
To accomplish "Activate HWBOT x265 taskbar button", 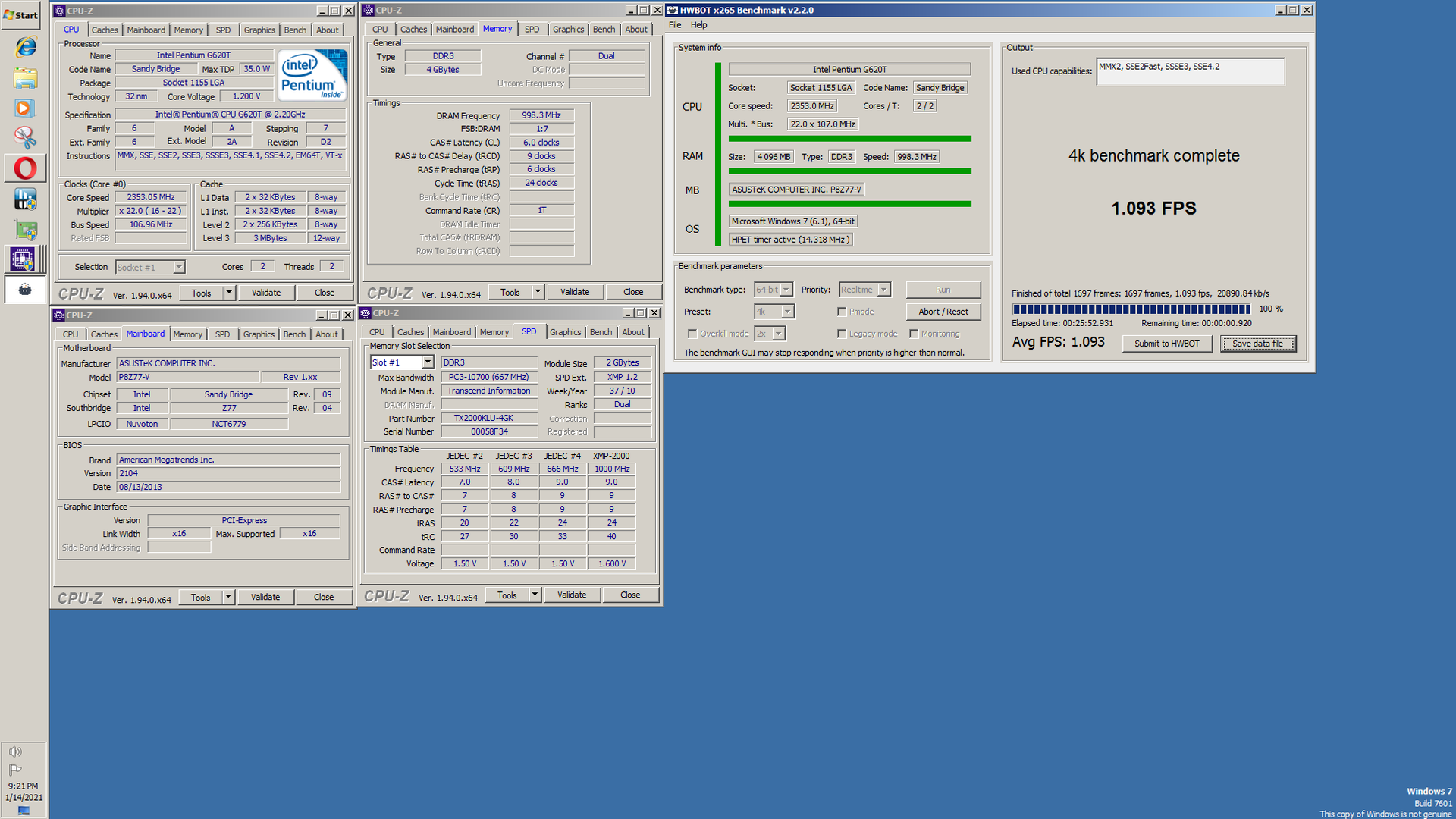I will (25, 290).
